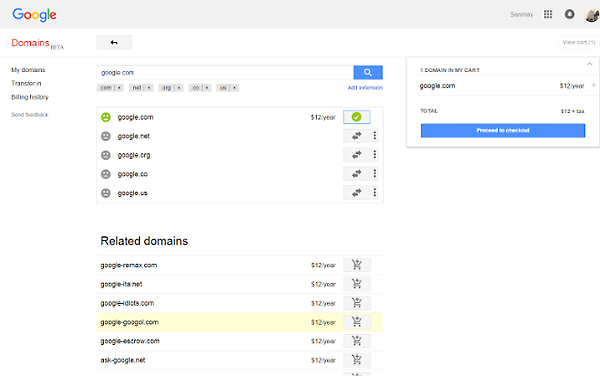Click the sad face icon for google.us
Image resolution: width=600 pixels, height=376 pixels.
click(106, 193)
